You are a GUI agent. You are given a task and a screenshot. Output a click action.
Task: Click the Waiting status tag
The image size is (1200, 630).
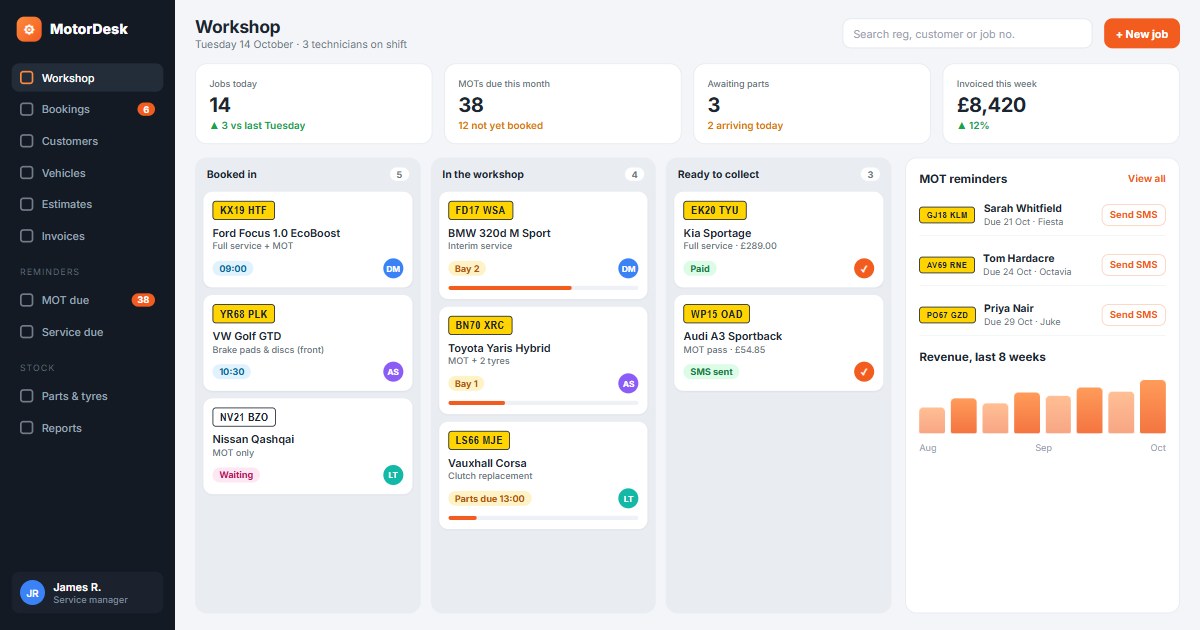click(x=236, y=475)
